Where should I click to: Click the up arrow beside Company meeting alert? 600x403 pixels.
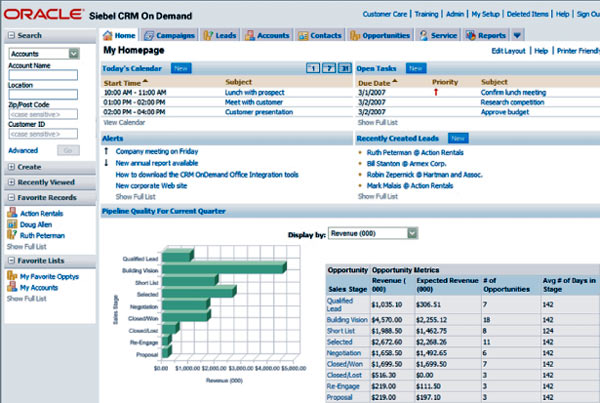coord(106,151)
